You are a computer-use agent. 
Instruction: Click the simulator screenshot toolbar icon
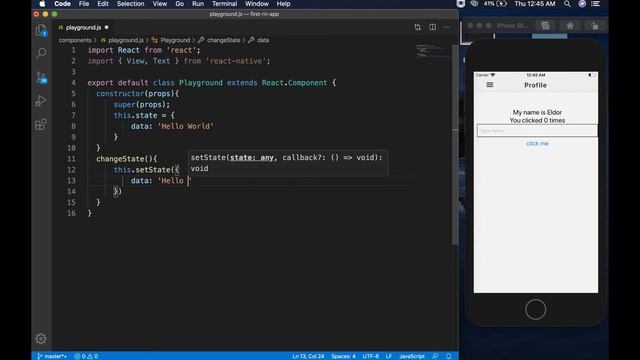point(545,26)
